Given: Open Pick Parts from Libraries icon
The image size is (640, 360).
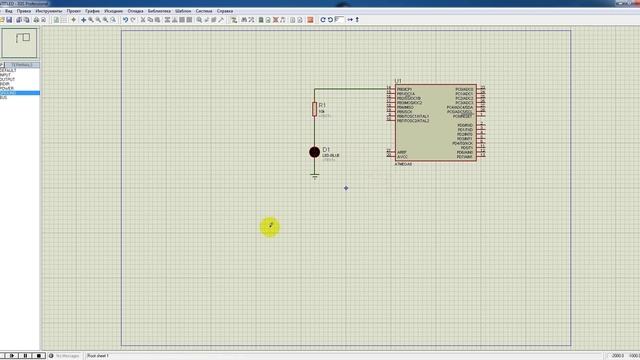Looking at the screenshot, I should [x=199, y=20].
